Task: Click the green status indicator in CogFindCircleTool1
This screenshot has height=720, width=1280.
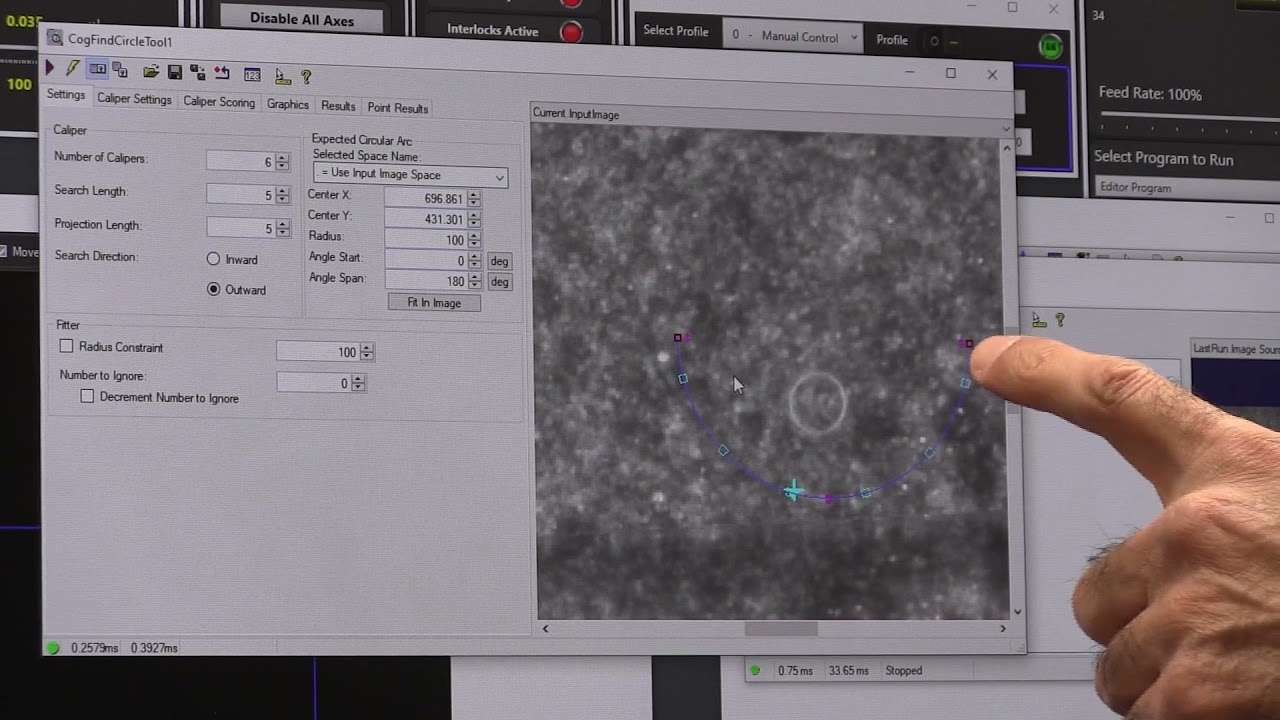Action: pyautogui.click(x=54, y=648)
